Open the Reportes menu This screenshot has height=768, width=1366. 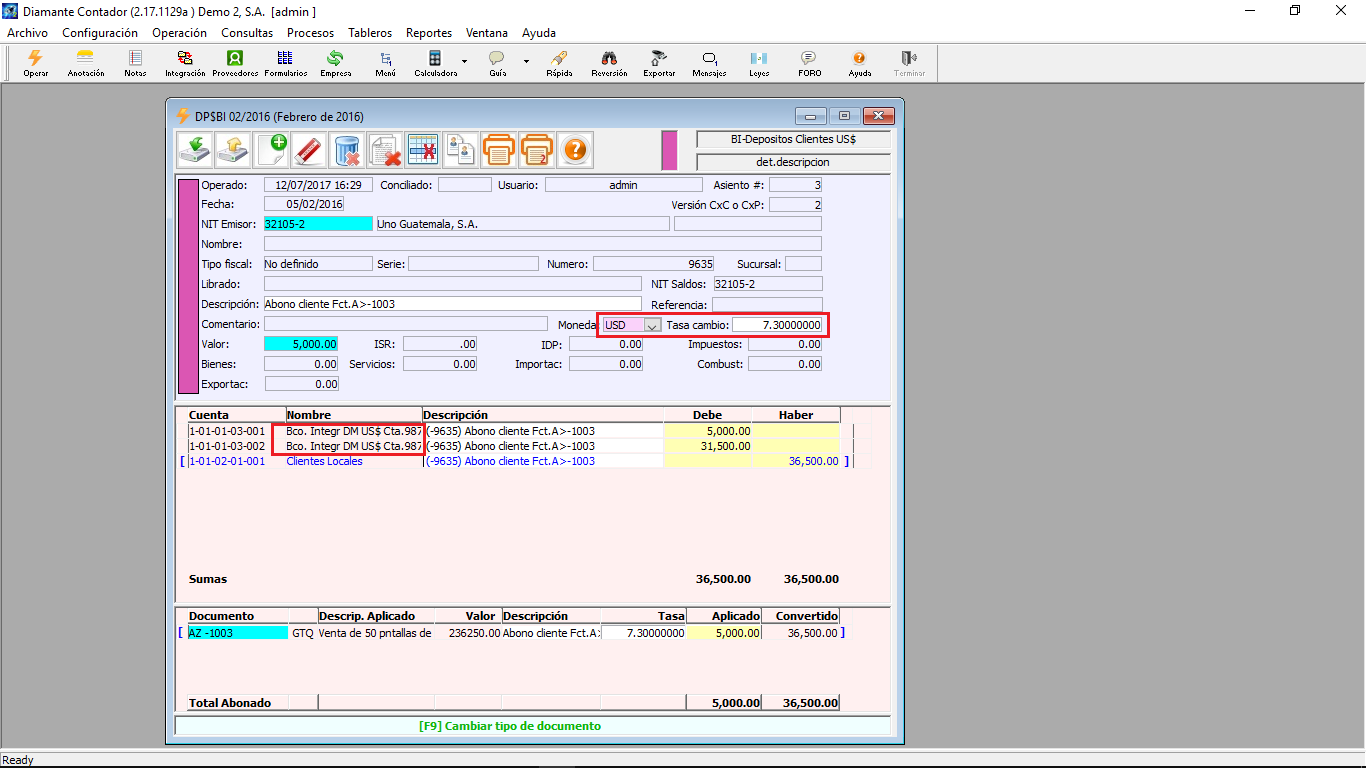point(428,33)
